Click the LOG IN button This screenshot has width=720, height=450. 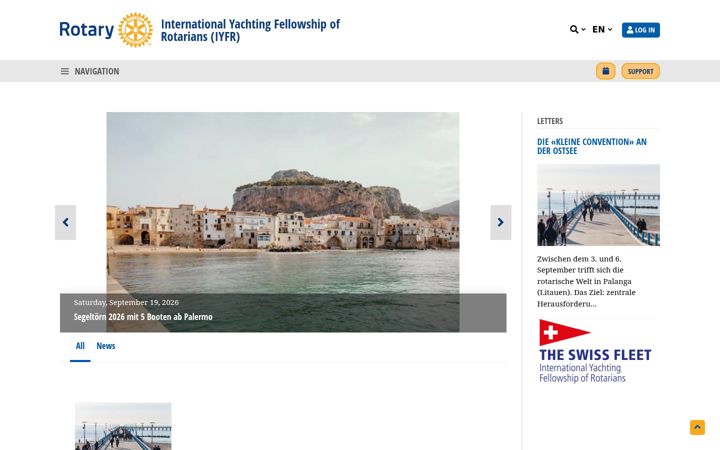[x=641, y=30]
